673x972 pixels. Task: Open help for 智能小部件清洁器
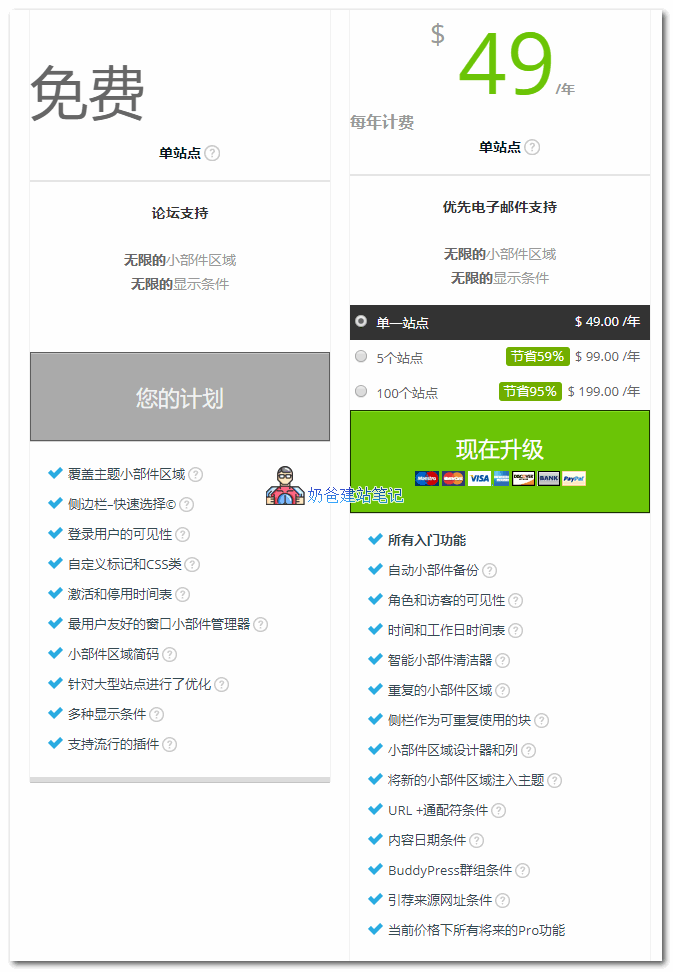point(503,661)
